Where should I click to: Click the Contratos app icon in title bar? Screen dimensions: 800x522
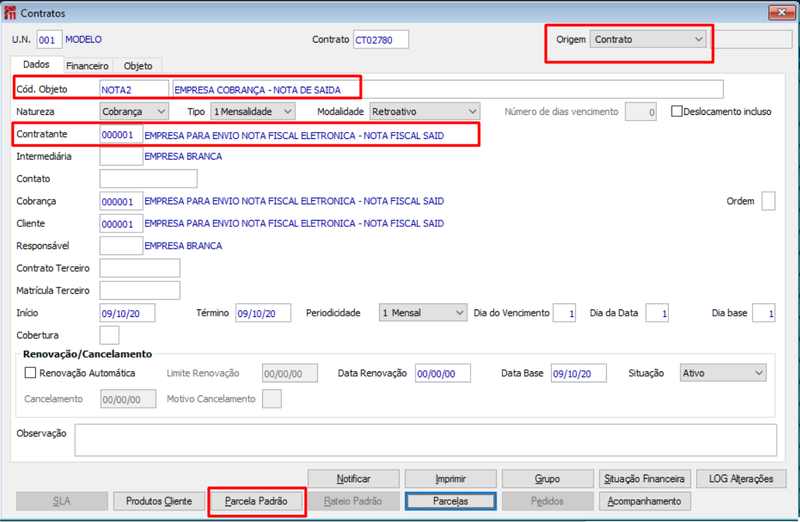pos(9,13)
